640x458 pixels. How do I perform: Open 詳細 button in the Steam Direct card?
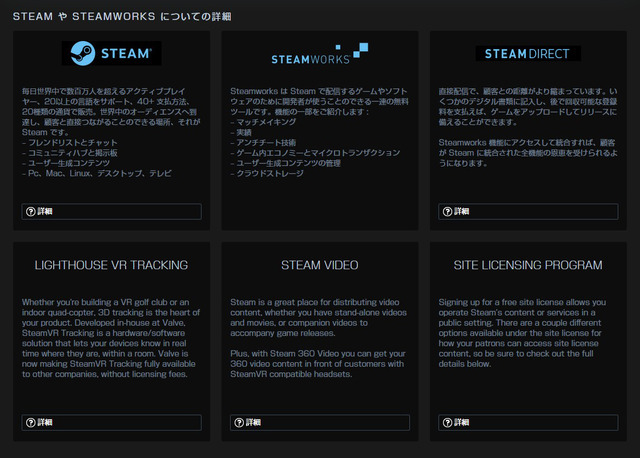[x=528, y=211]
